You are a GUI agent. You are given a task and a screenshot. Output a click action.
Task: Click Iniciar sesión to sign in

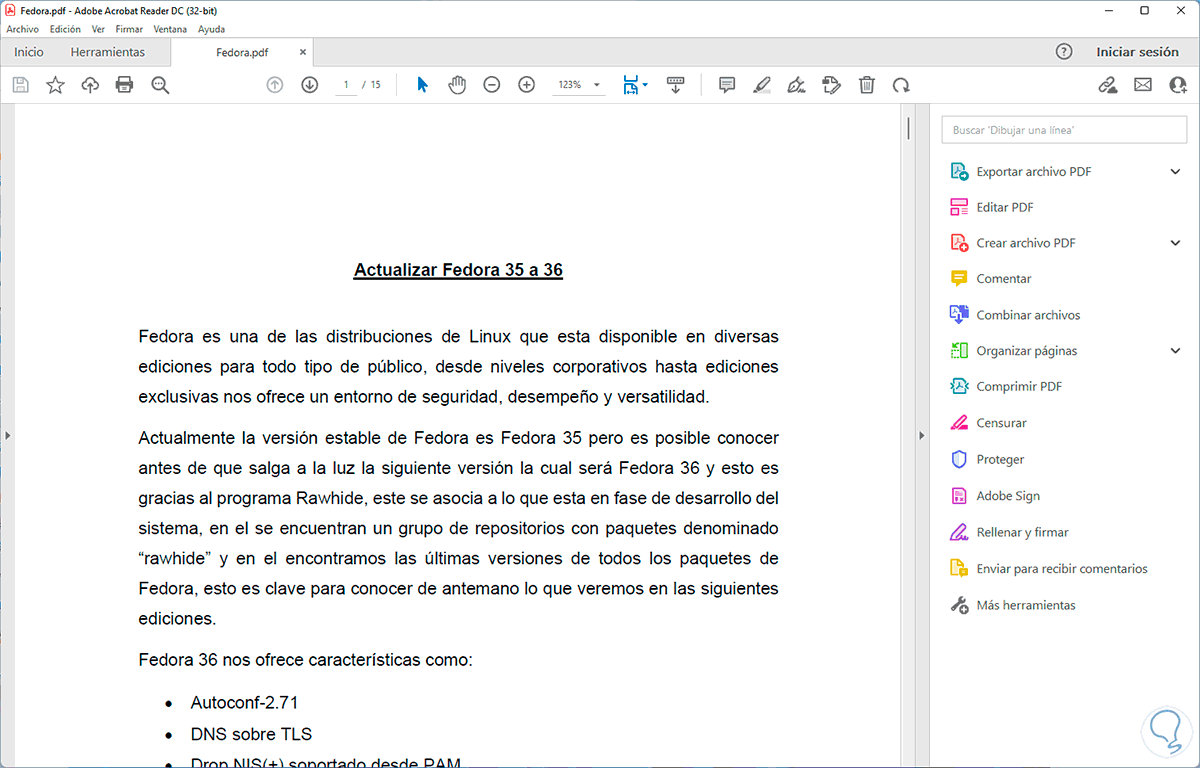1137,52
